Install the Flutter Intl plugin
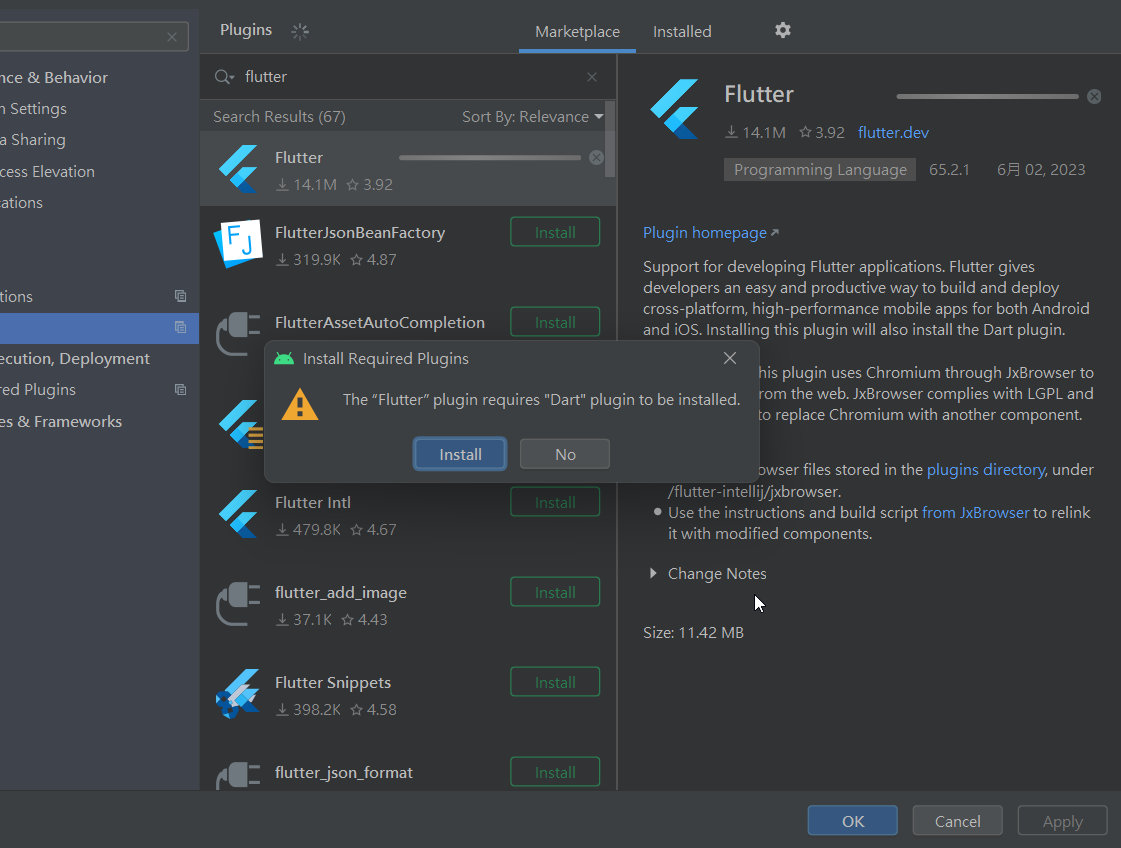This screenshot has width=1121, height=848. 555,502
